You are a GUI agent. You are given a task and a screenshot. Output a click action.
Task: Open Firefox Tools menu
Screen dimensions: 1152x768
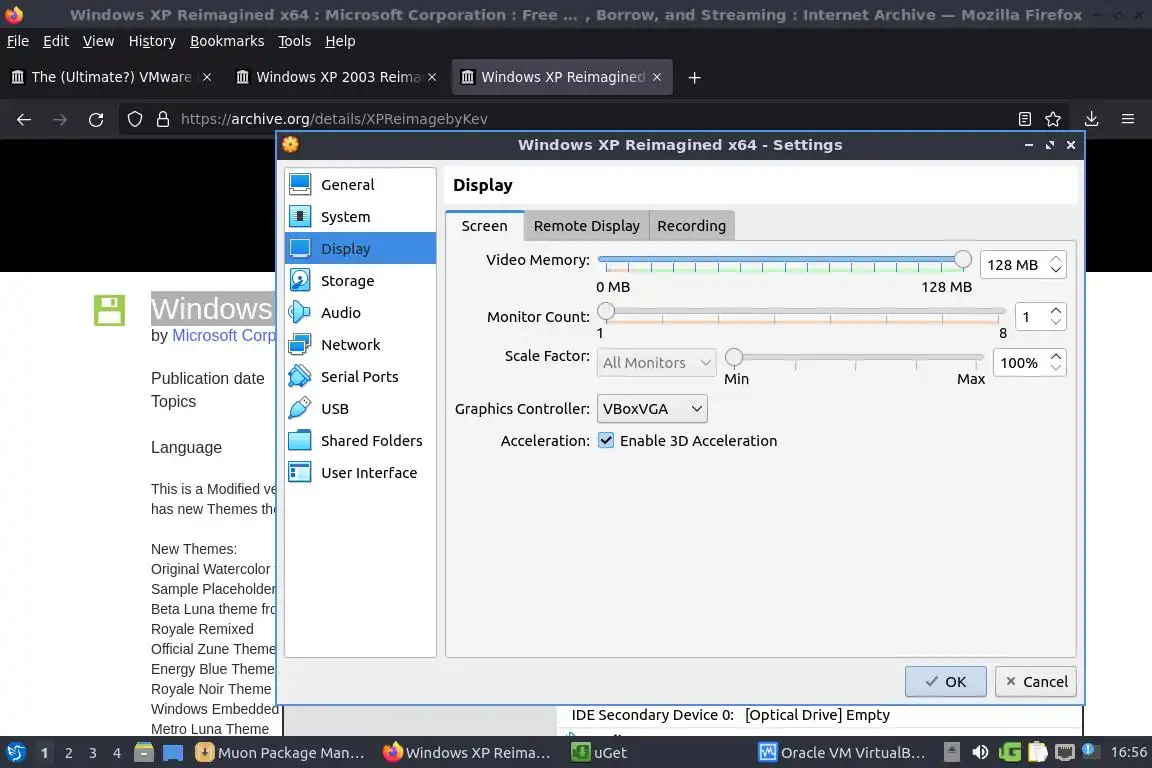(x=295, y=41)
